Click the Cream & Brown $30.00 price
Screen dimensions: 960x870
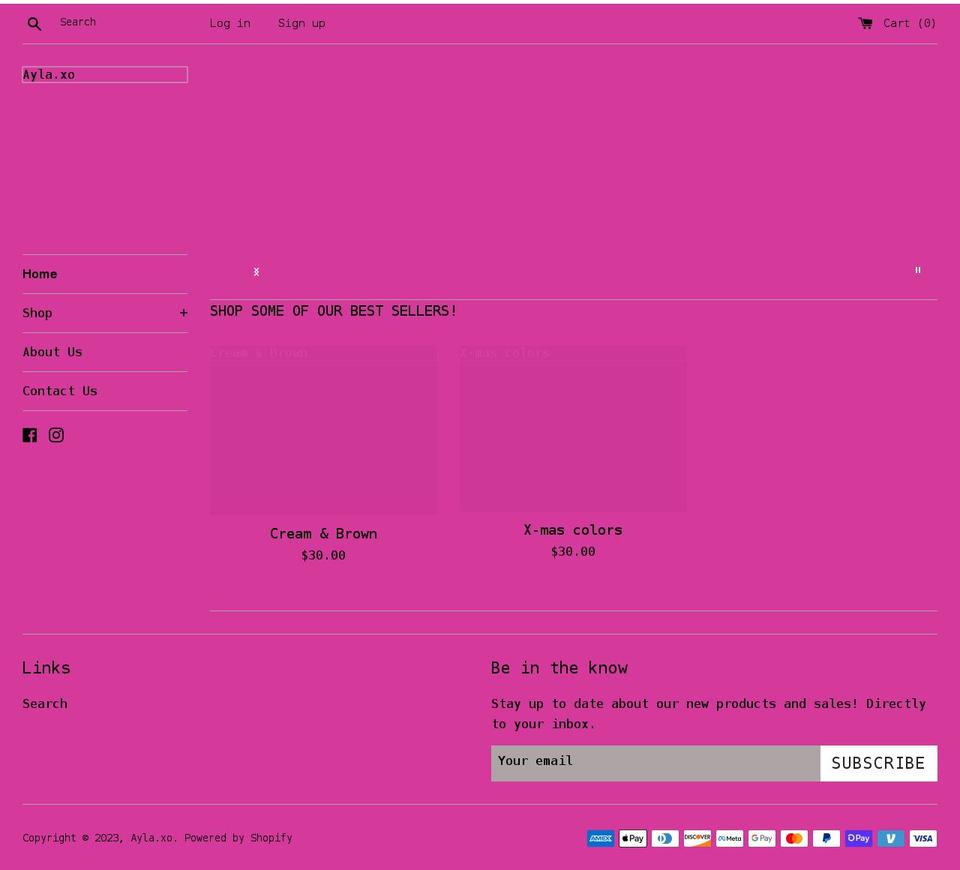point(323,555)
